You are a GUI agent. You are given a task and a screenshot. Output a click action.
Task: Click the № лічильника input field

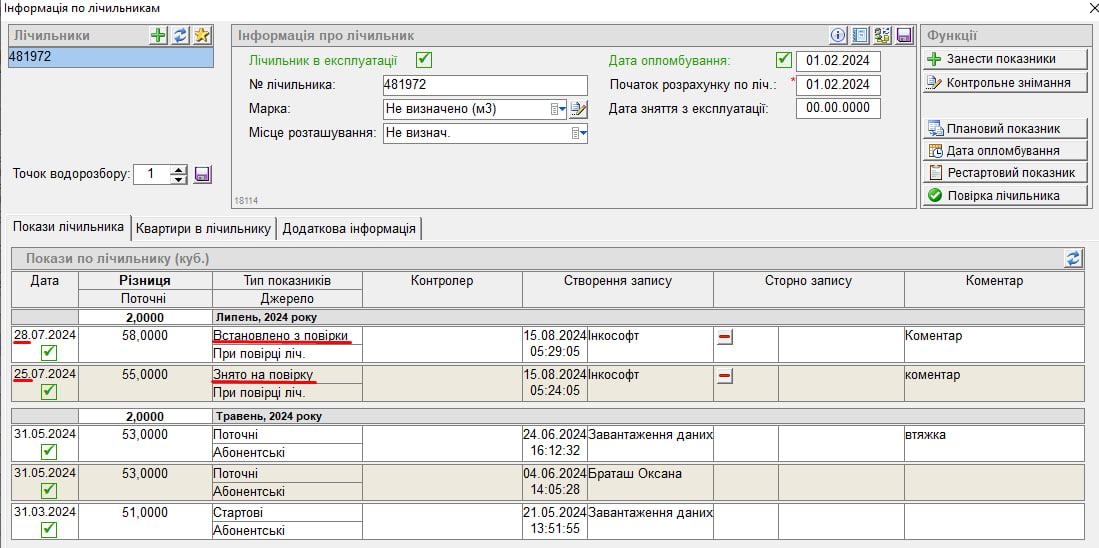coord(485,85)
